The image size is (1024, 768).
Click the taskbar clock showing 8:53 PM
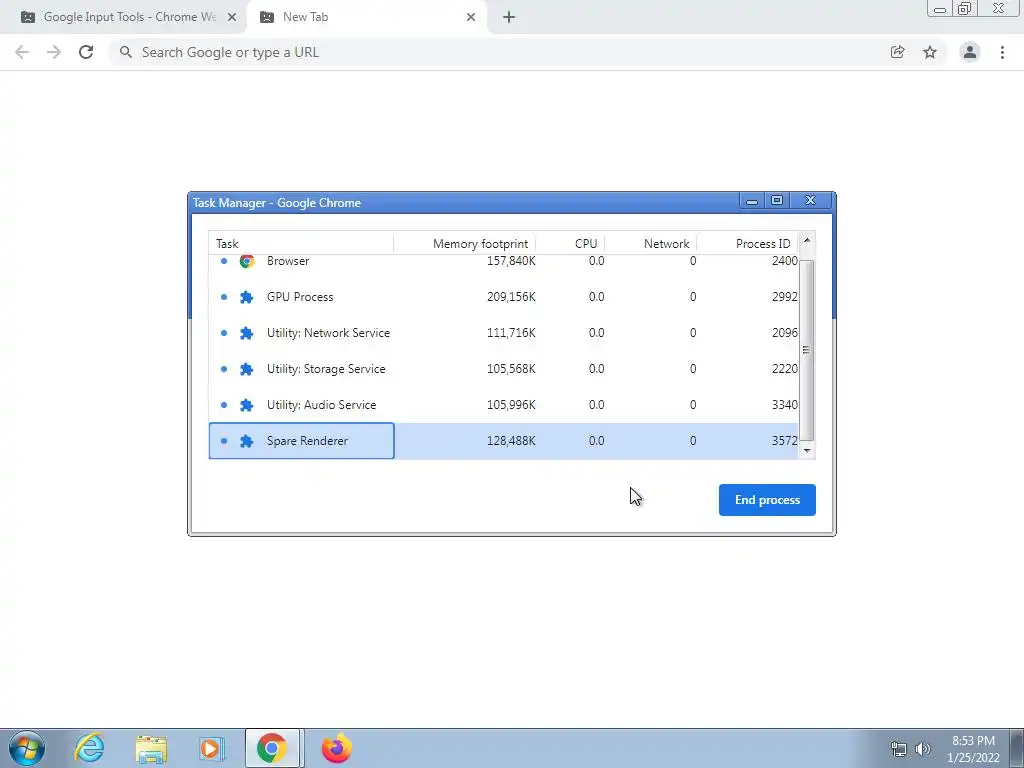[x=973, y=749]
